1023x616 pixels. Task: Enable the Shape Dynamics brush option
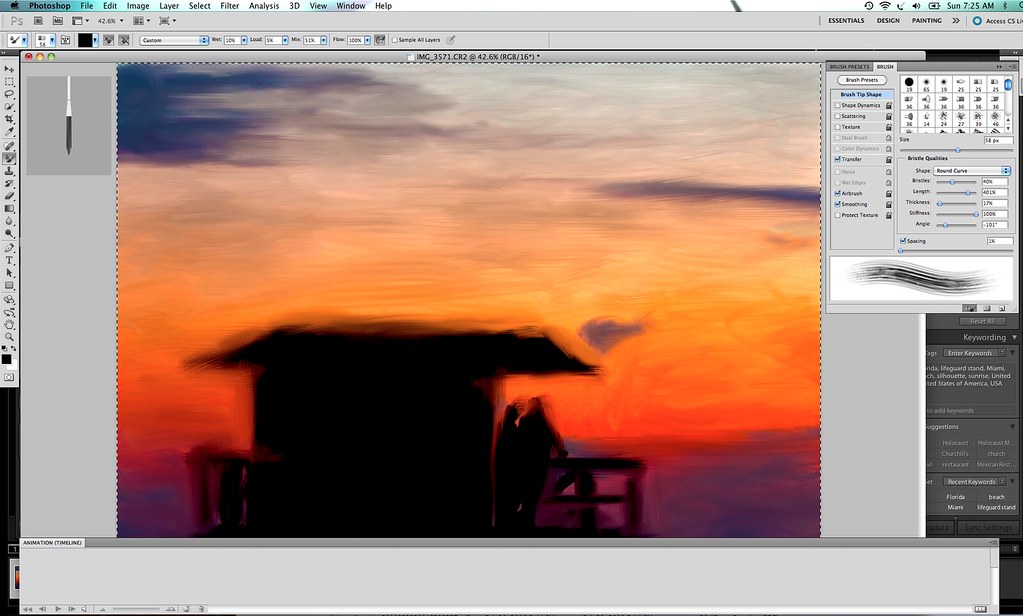click(x=837, y=105)
